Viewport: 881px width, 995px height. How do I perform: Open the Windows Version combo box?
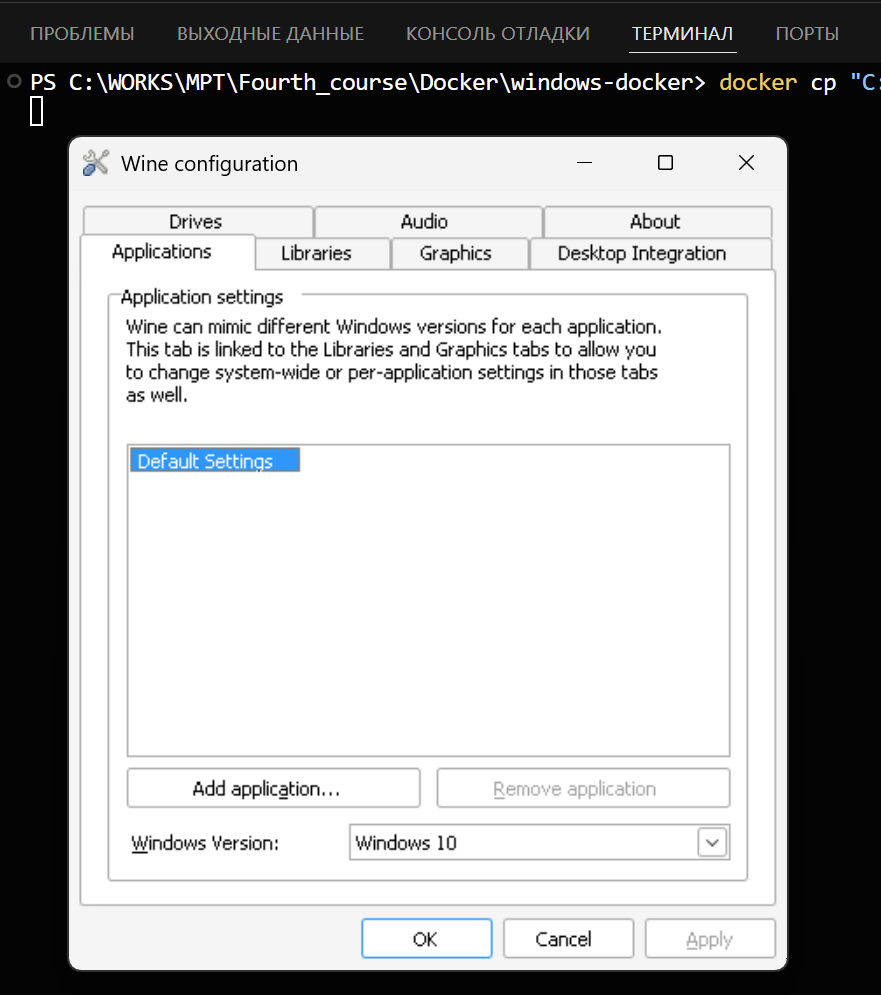click(540, 843)
